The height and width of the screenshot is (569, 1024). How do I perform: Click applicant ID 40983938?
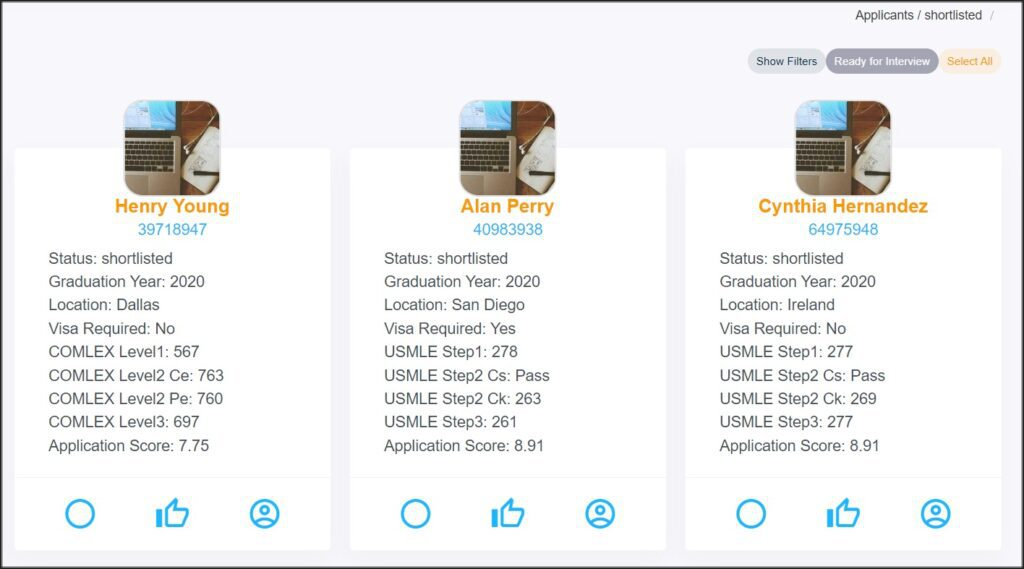click(x=507, y=229)
